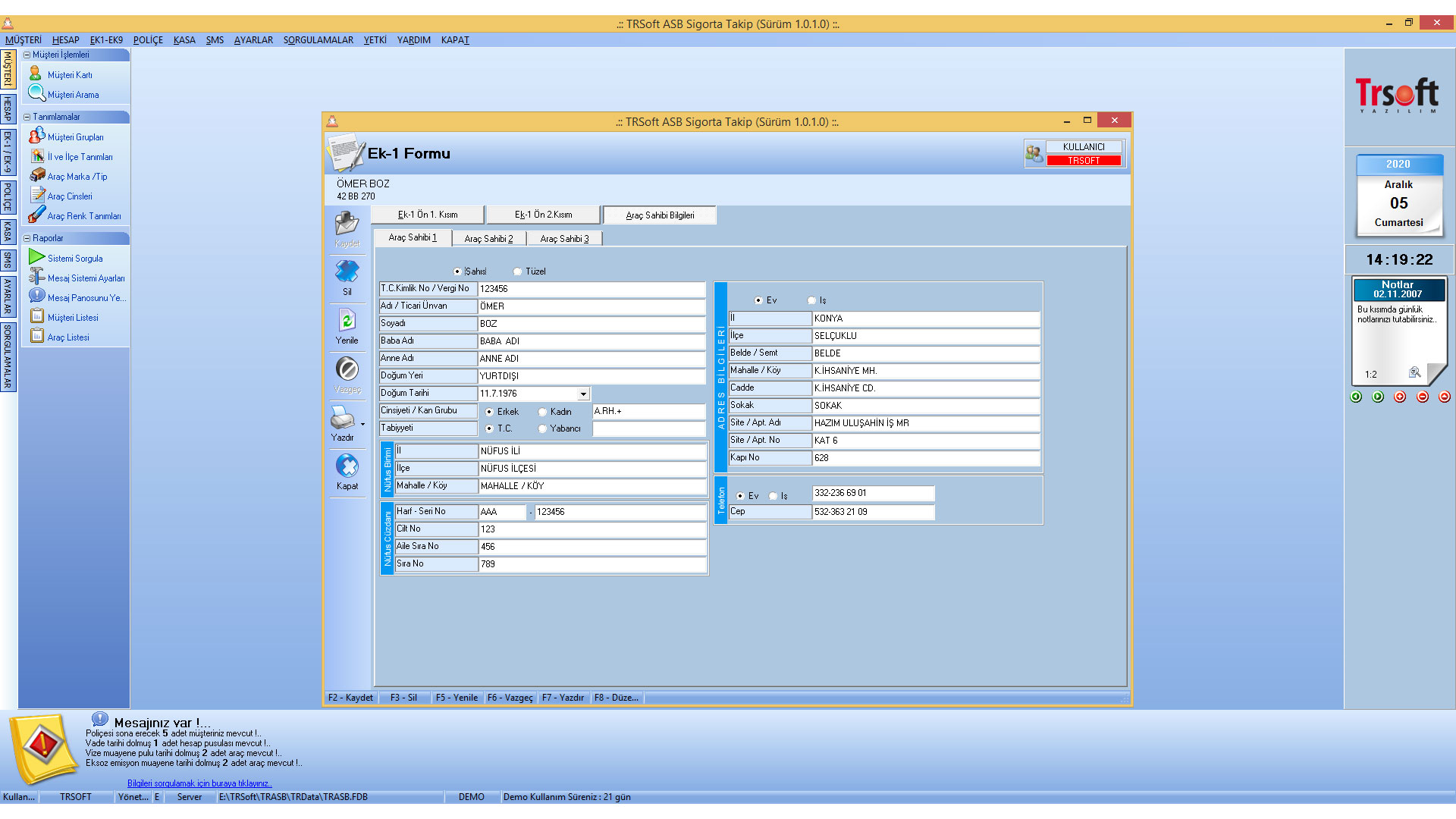Image resolution: width=1456 pixels, height=819 pixels.
Task: Open Araç Cinsleri icon
Action: coord(37,195)
